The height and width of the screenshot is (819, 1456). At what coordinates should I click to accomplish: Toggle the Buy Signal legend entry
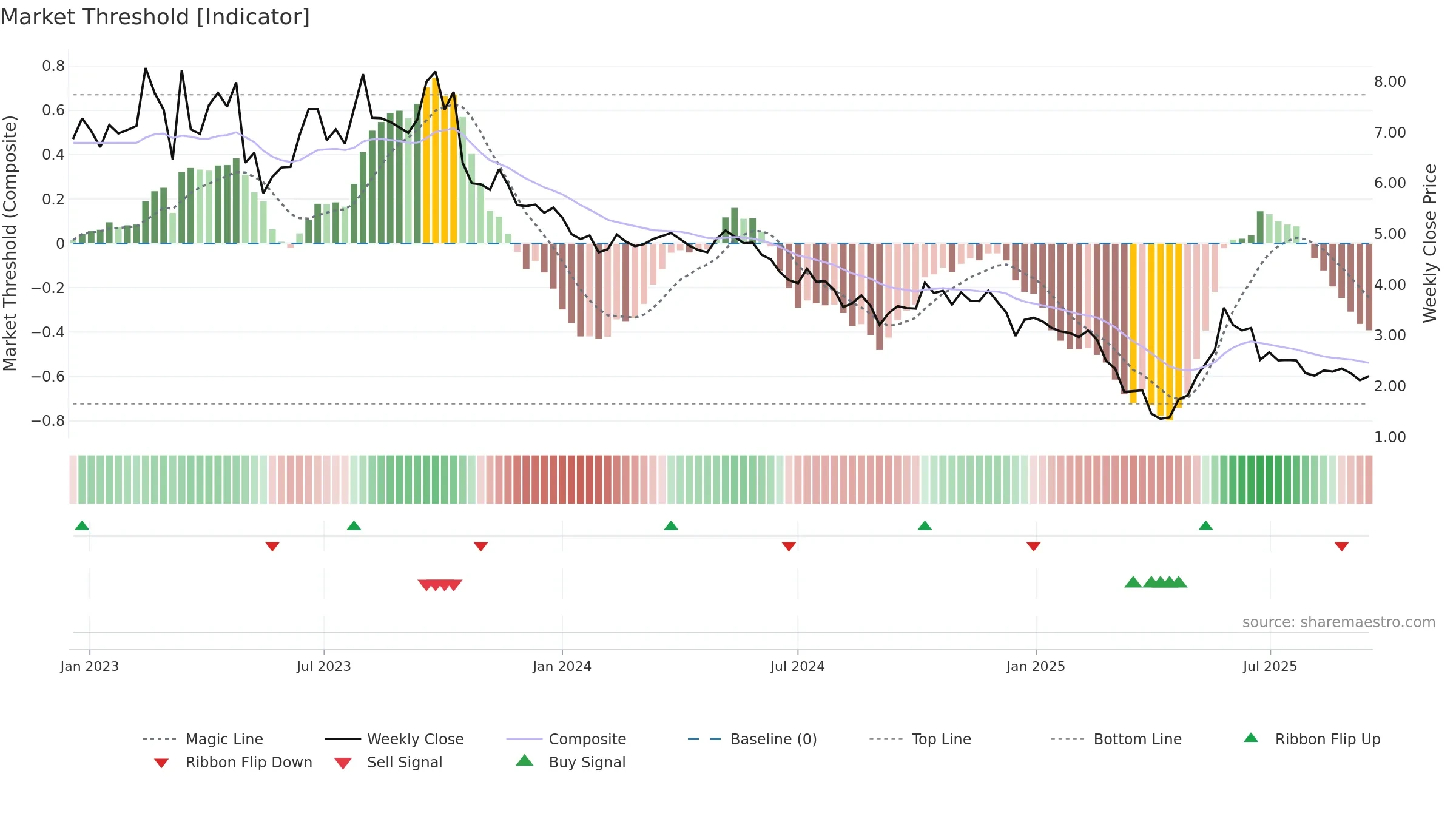[x=570, y=762]
